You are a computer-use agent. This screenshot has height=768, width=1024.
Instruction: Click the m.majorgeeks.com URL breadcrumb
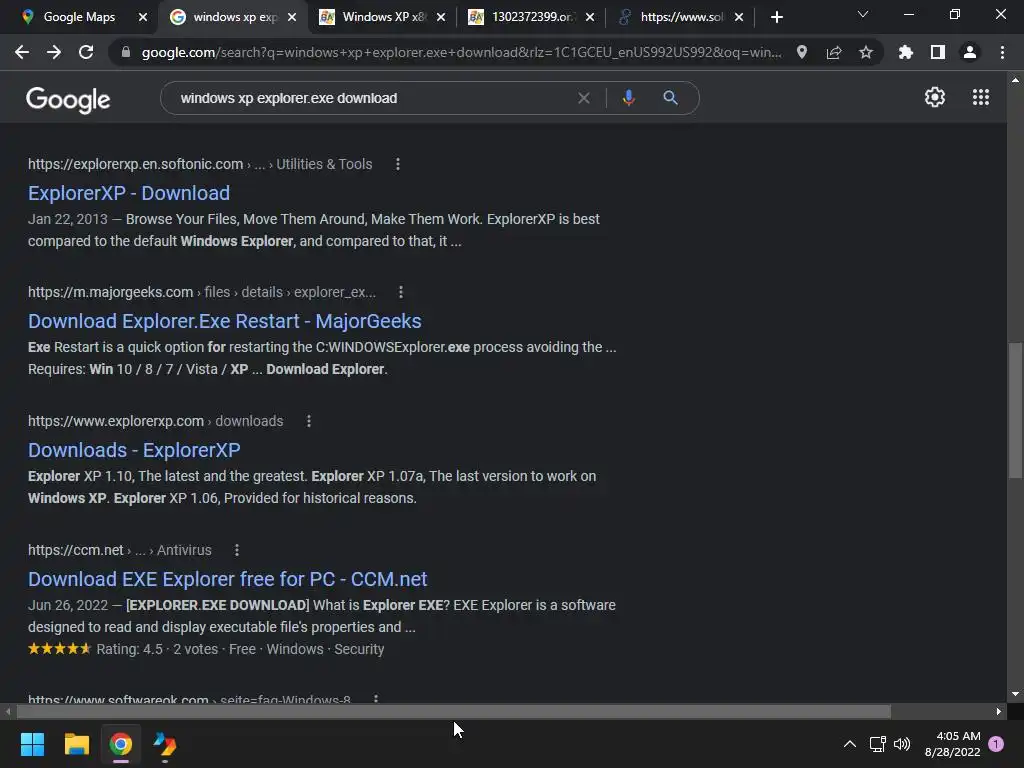[202, 292]
